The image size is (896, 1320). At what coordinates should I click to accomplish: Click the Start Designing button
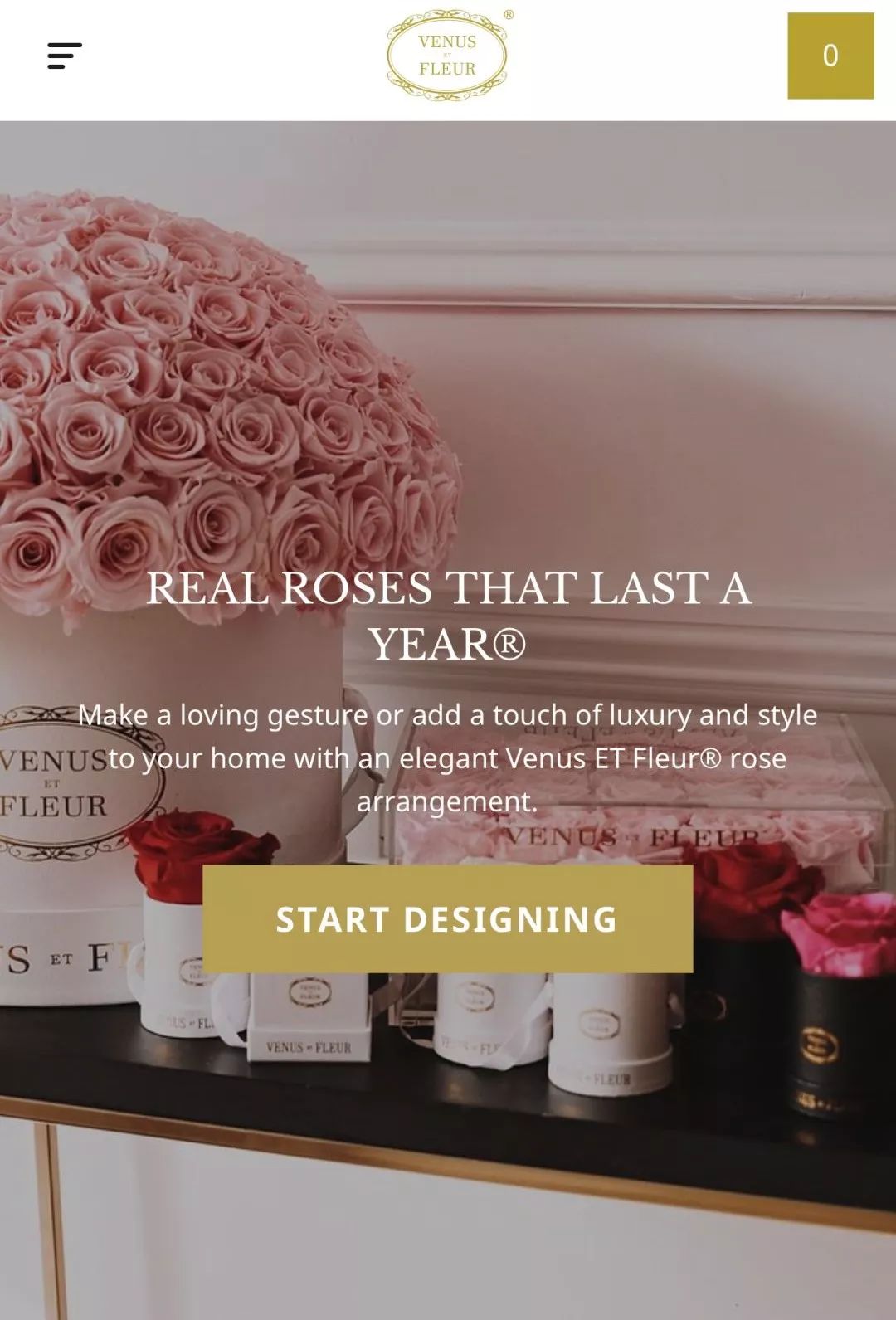tap(447, 919)
